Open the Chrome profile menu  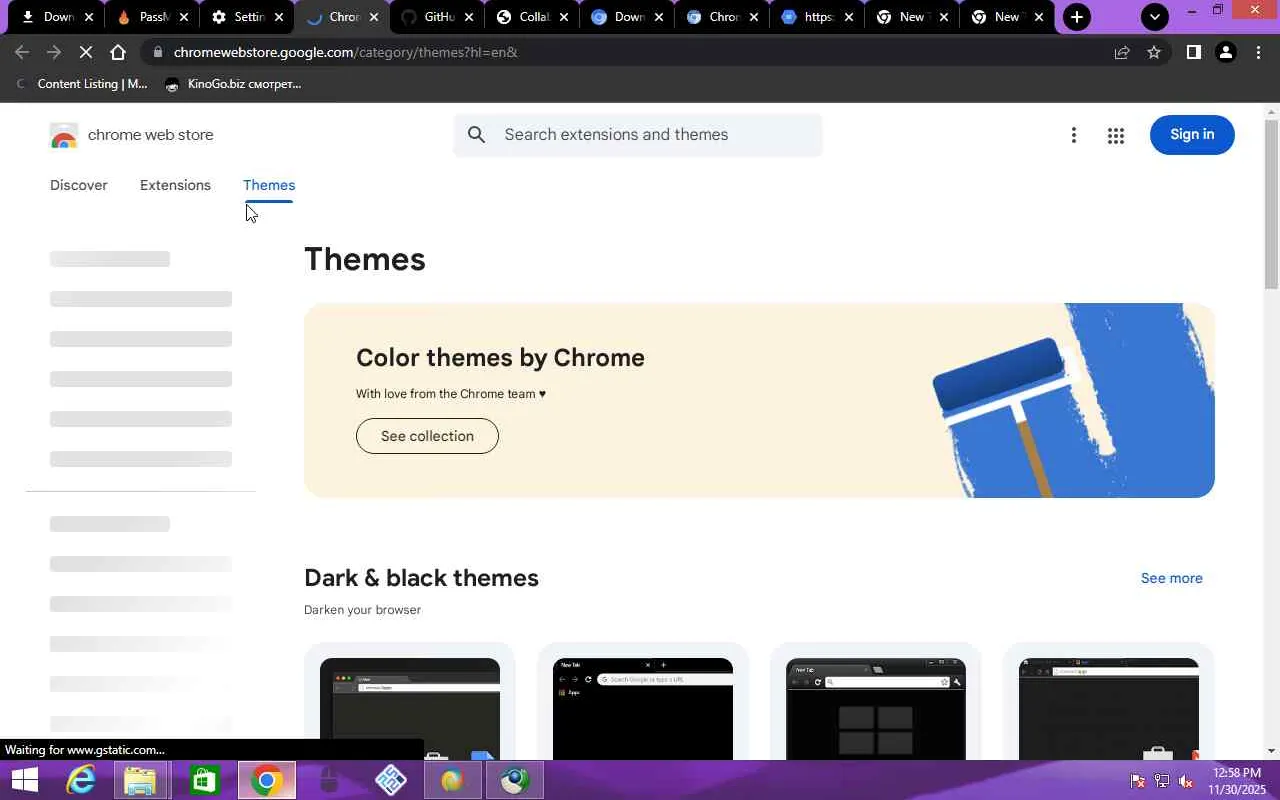point(1225,52)
